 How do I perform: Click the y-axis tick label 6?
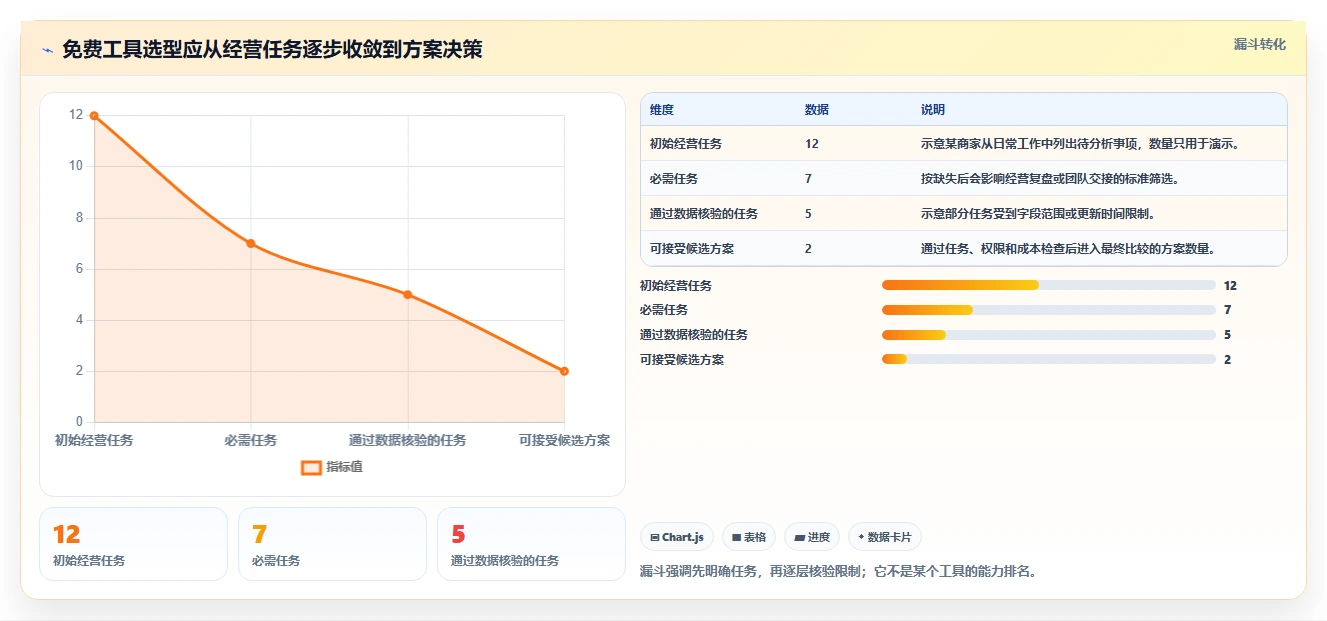(x=79, y=268)
